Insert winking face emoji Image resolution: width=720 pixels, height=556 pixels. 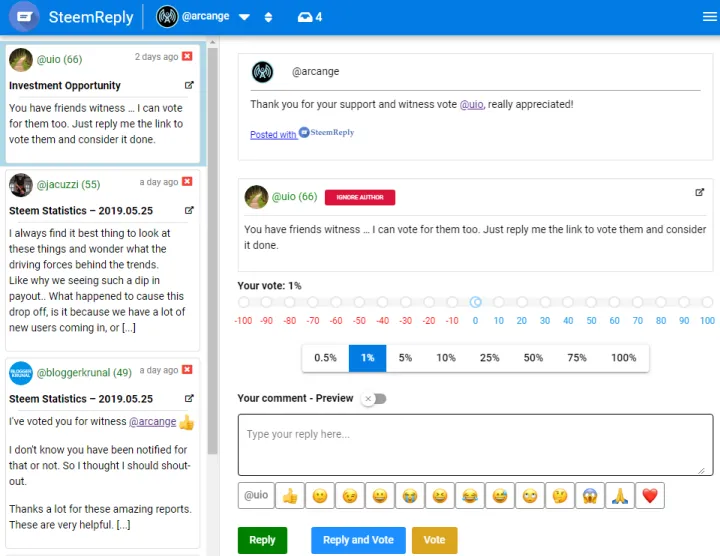pos(350,495)
